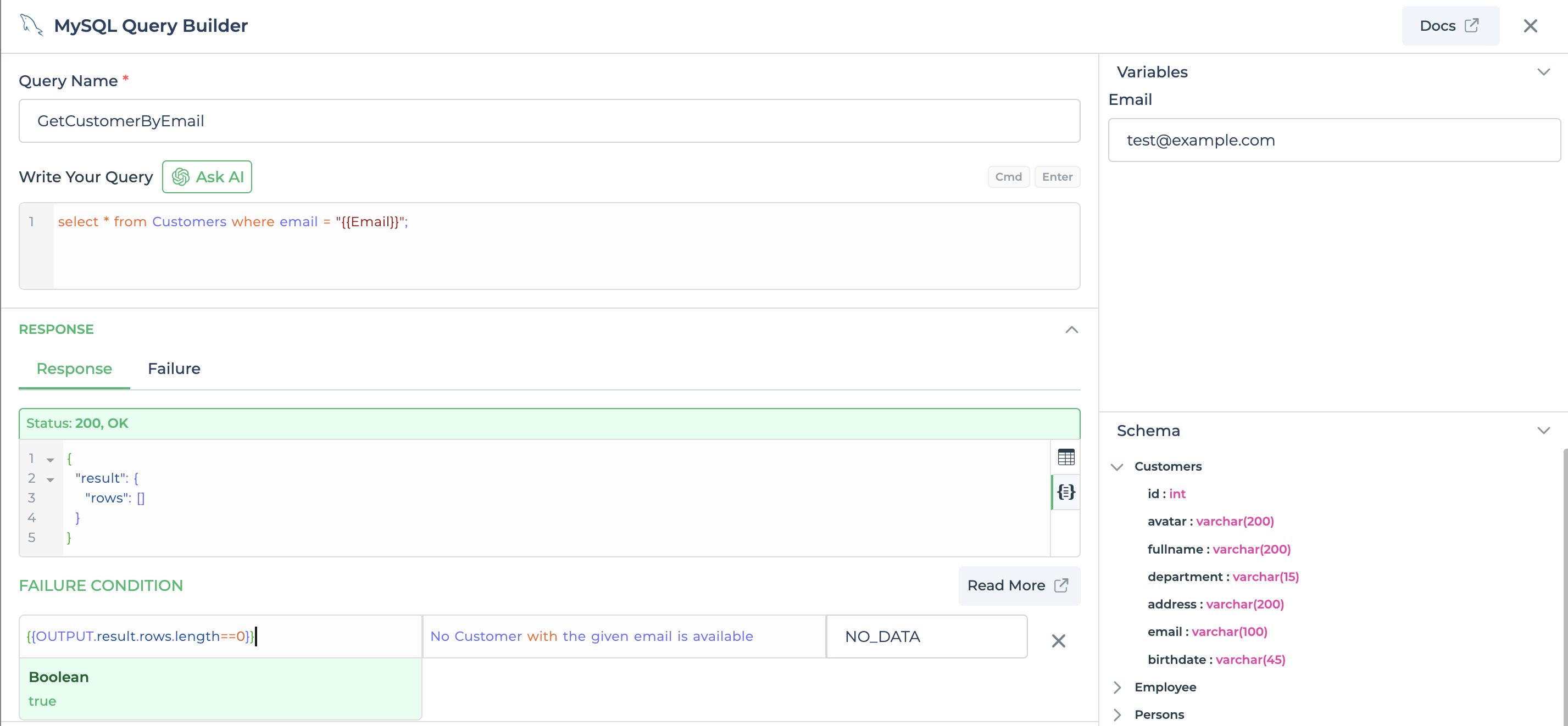Select the 'department : varchar(15)' column entry
Screen dimensions: 1568x726
[x=1223, y=577]
